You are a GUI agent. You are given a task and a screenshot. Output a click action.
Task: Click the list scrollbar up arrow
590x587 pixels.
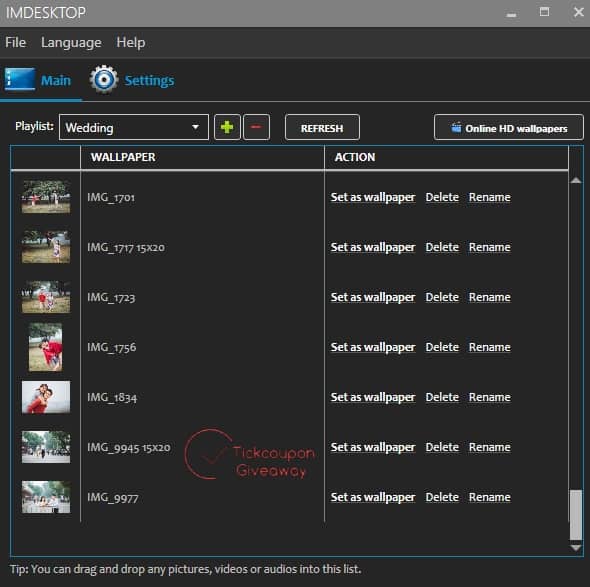click(576, 181)
